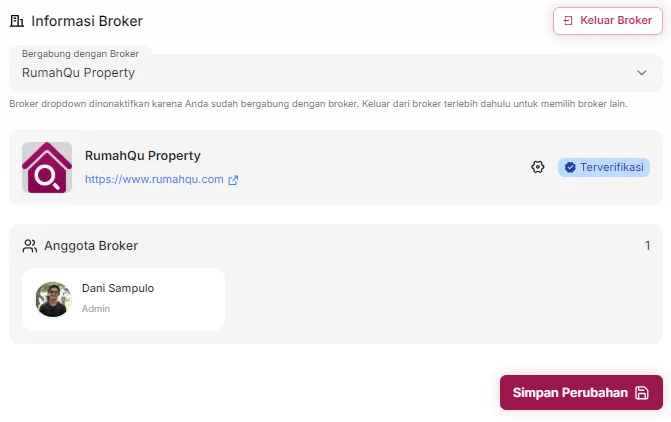671x422 pixels.
Task: Click the Informasi Broker heading text
Action: (87, 20)
